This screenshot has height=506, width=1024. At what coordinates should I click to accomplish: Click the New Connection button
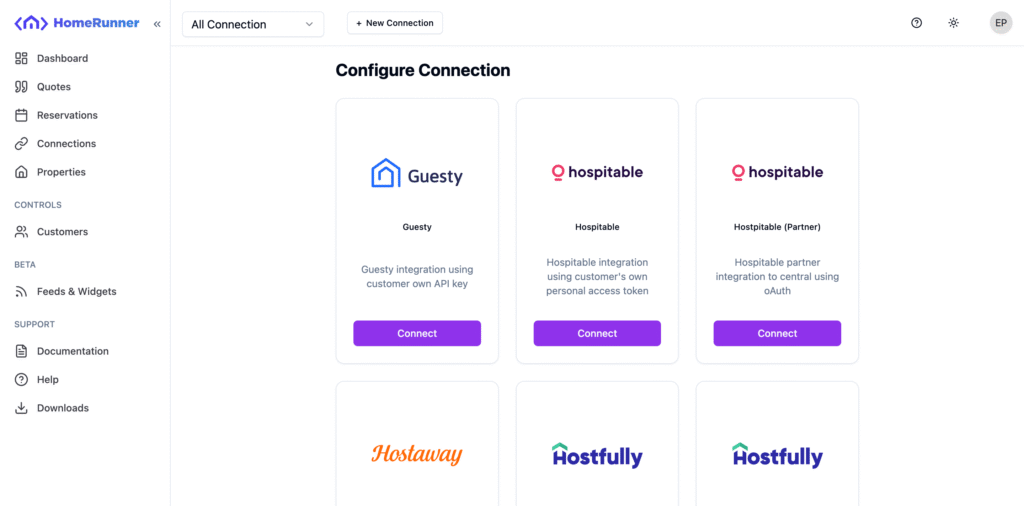394,23
